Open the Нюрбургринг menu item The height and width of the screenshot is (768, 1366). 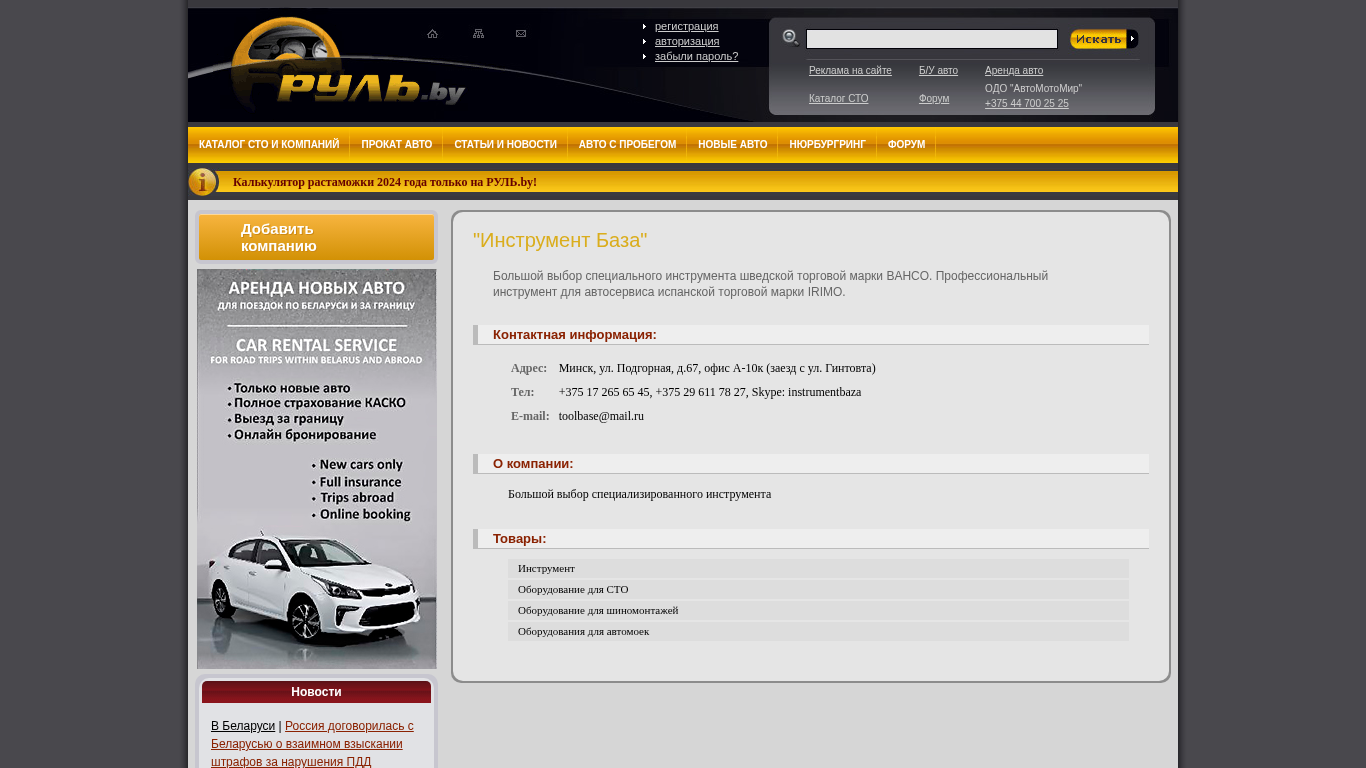pyautogui.click(x=827, y=145)
